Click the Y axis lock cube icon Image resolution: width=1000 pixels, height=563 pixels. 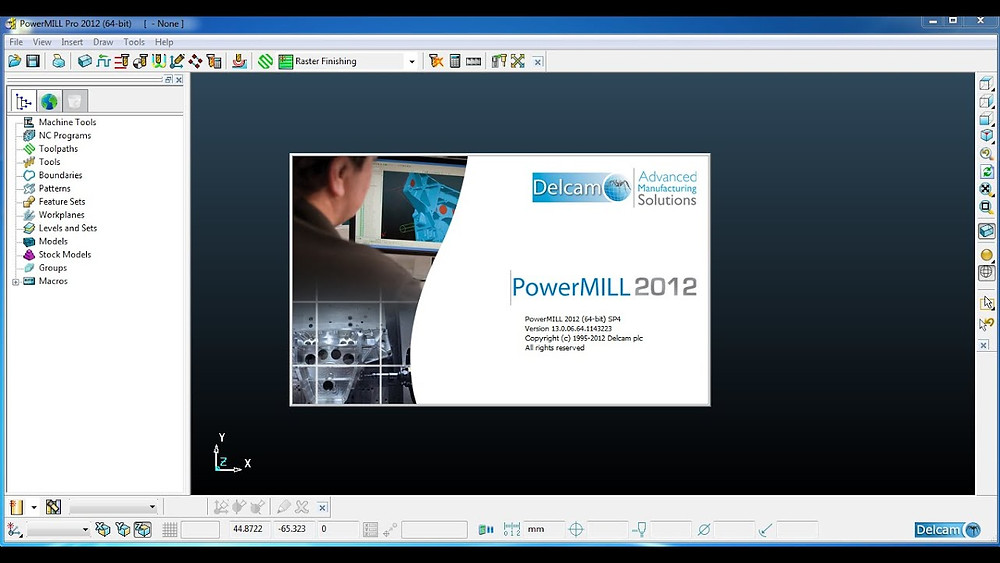pos(122,529)
